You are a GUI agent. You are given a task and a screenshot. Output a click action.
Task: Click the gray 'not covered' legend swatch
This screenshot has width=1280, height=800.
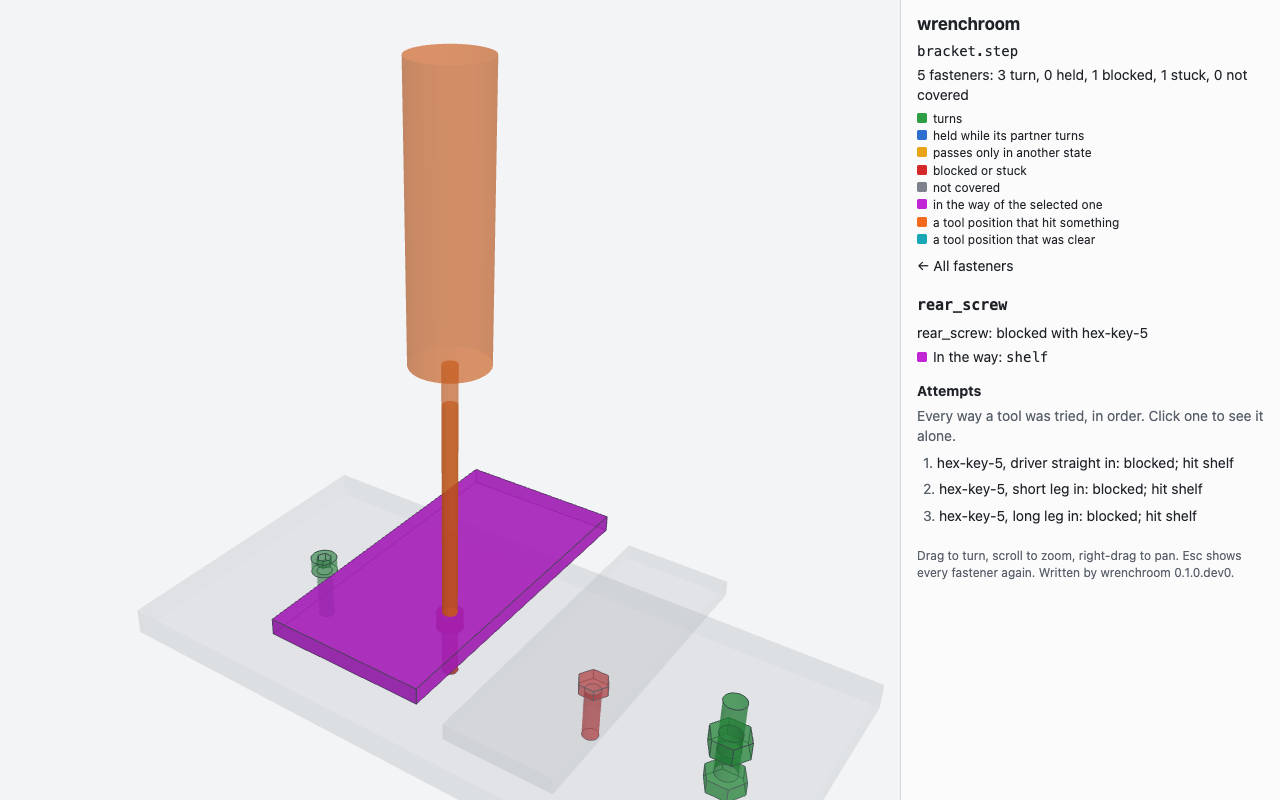pyautogui.click(x=922, y=187)
